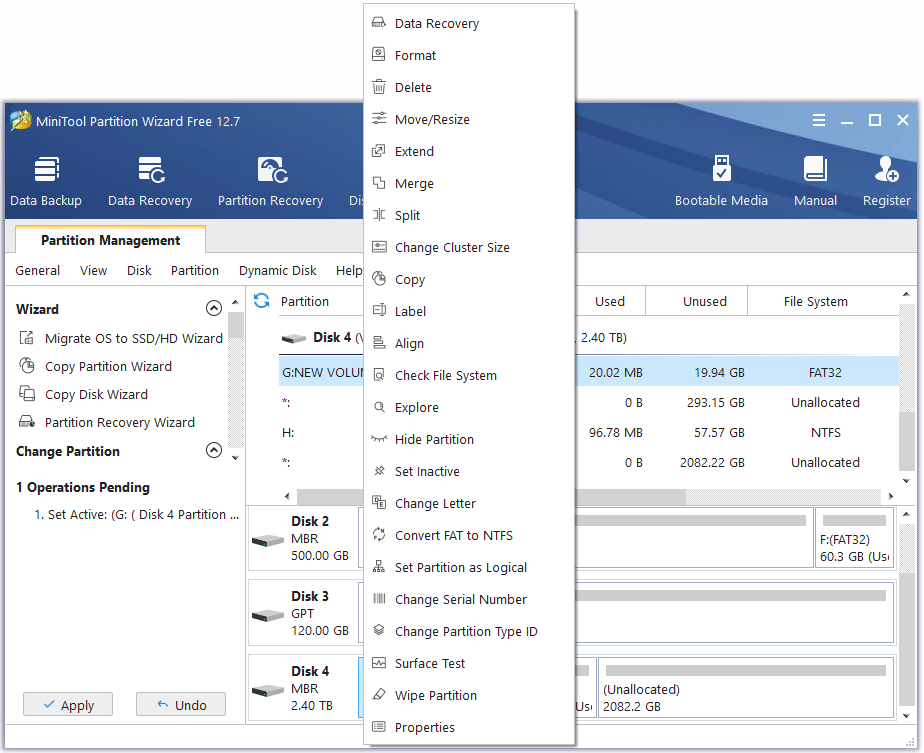
Task: Click the Merge icon in context menu
Action: click(379, 183)
